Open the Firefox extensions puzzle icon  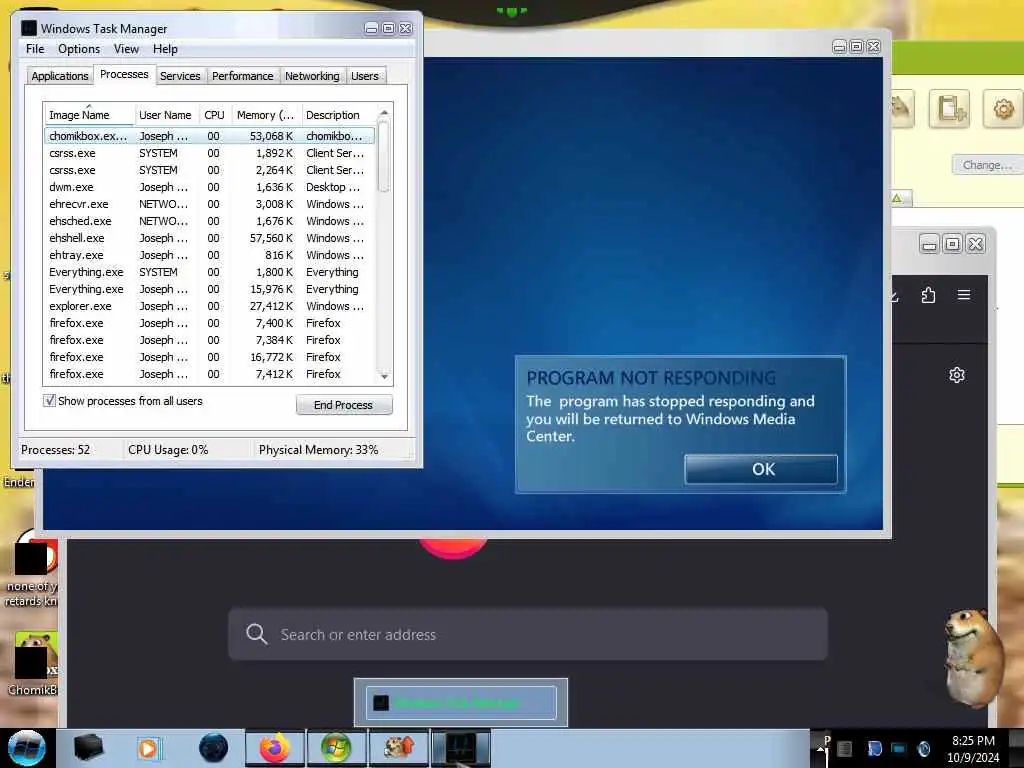tap(928, 295)
